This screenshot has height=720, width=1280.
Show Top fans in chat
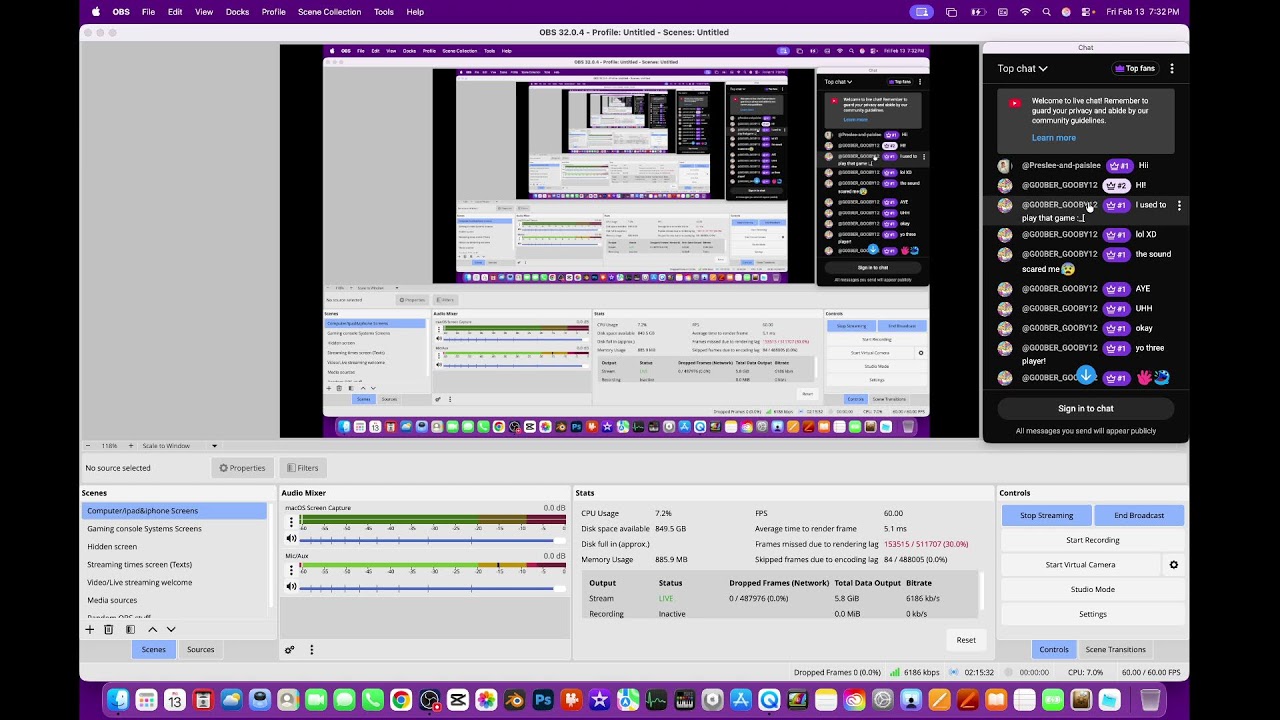click(1135, 69)
